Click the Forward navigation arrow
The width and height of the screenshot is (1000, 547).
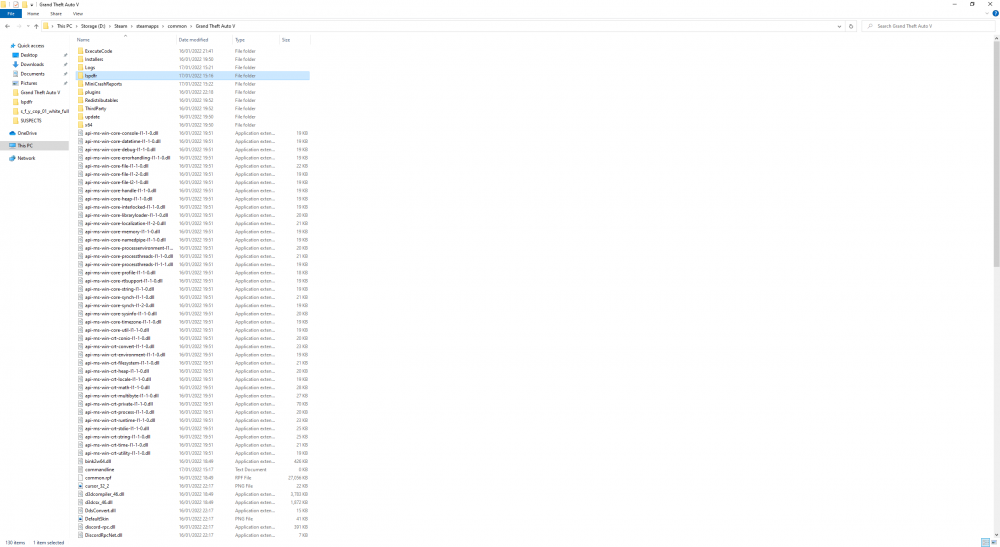pos(18,26)
